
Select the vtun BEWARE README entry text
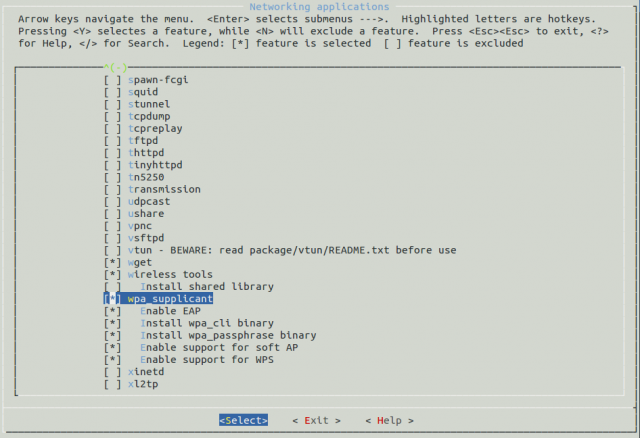coord(292,250)
